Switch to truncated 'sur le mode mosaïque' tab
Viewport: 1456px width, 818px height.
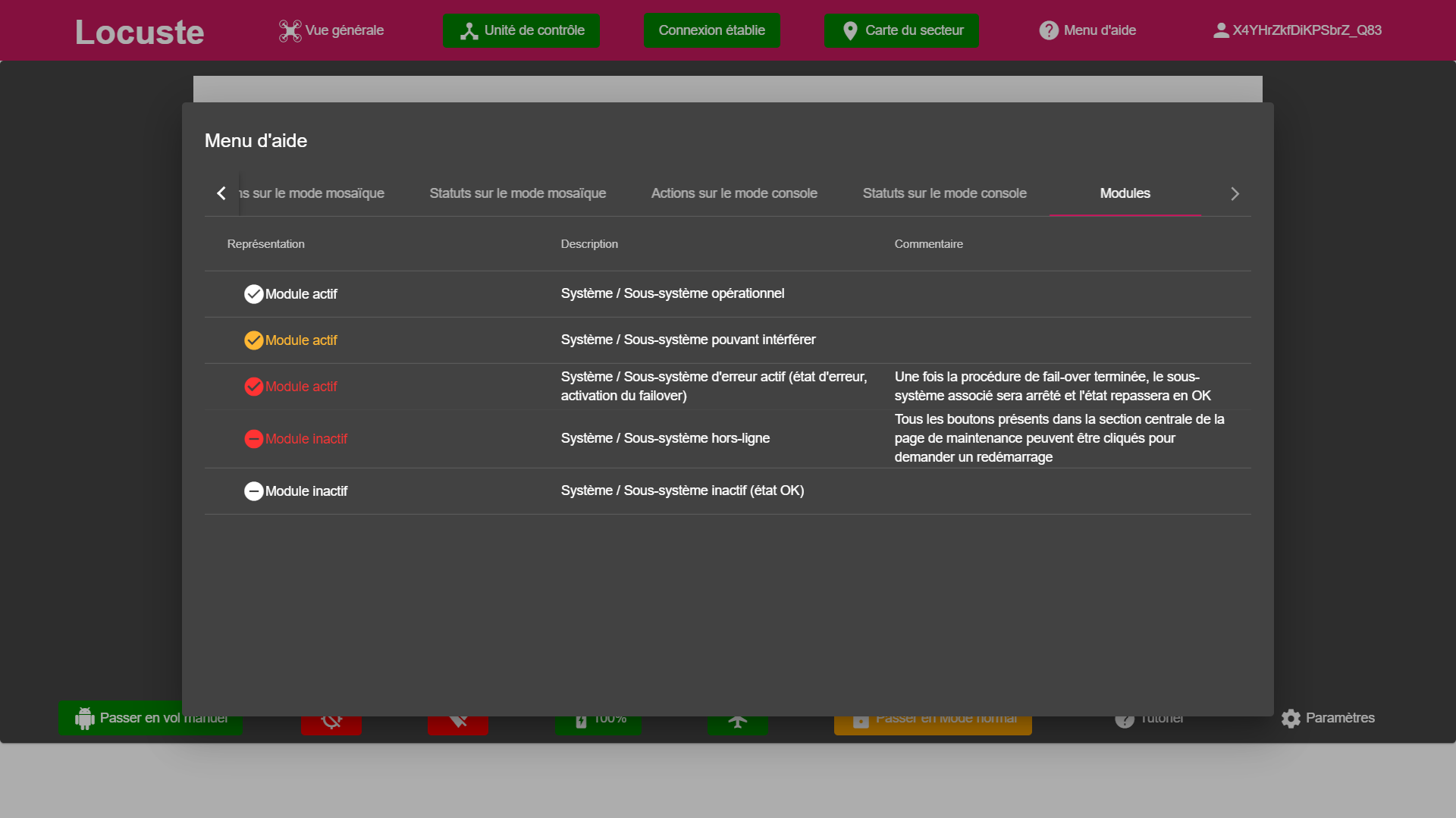coord(312,193)
